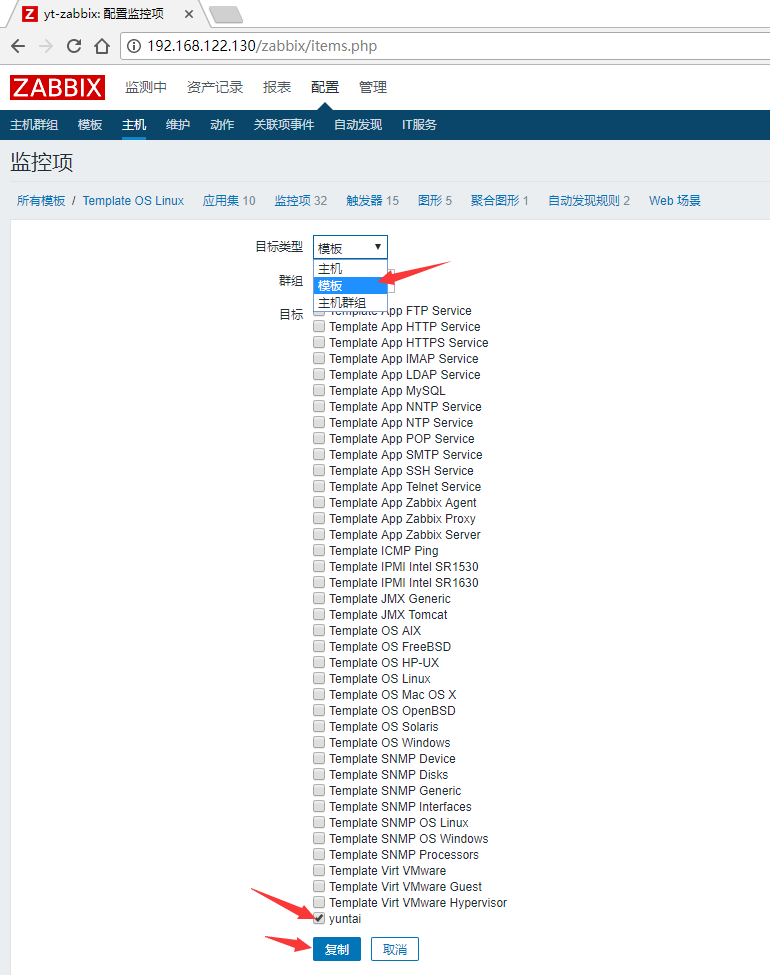Go to 主机群组 submenu
The width and height of the screenshot is (770, 975).
[34, 125]
